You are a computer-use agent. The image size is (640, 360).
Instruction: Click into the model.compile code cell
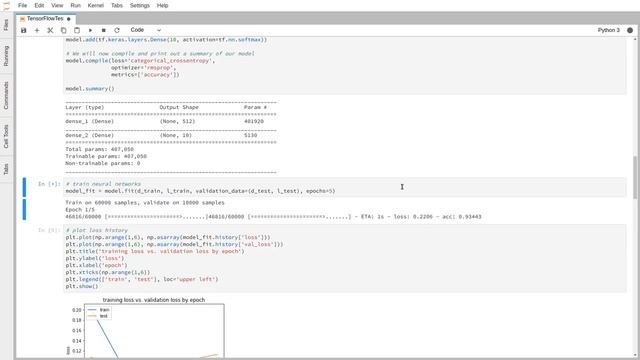click(344, 65)
